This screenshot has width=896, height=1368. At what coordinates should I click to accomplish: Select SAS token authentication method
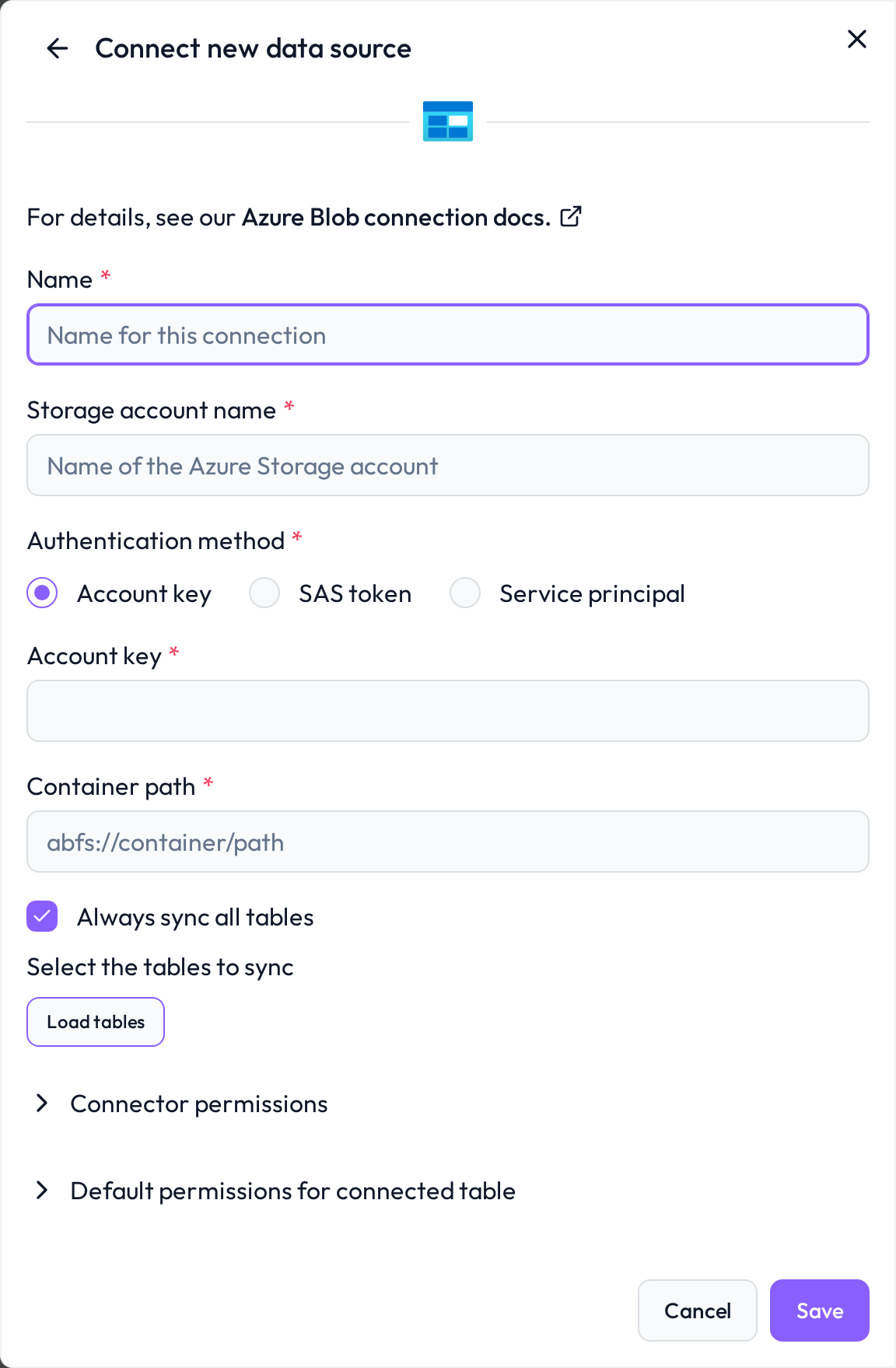tap(264, 593)
